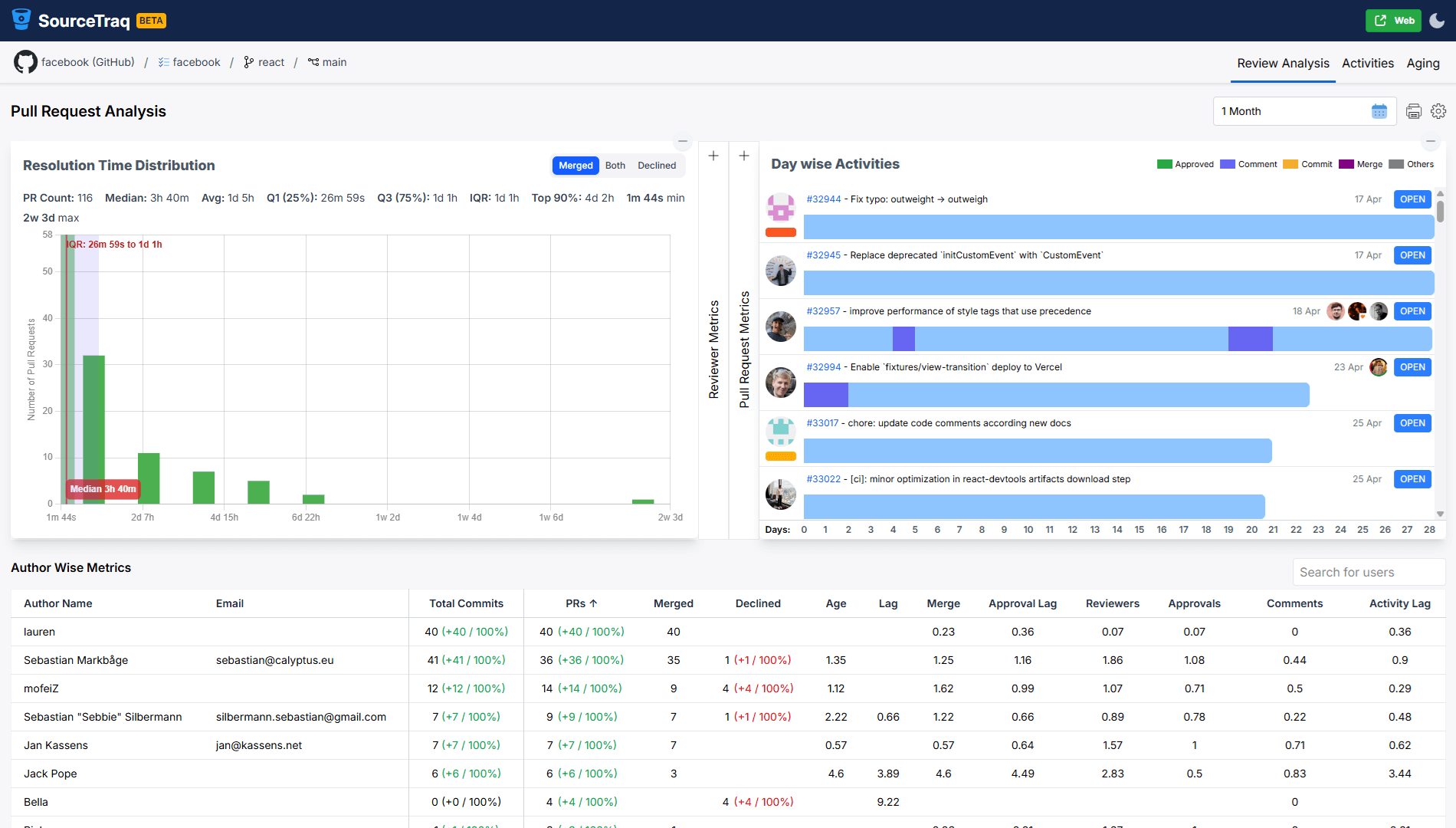Click the calendar icon in the date range field
Image resolution: width=1456 pixels, height=828 pixels.
tap(1379, 111)
